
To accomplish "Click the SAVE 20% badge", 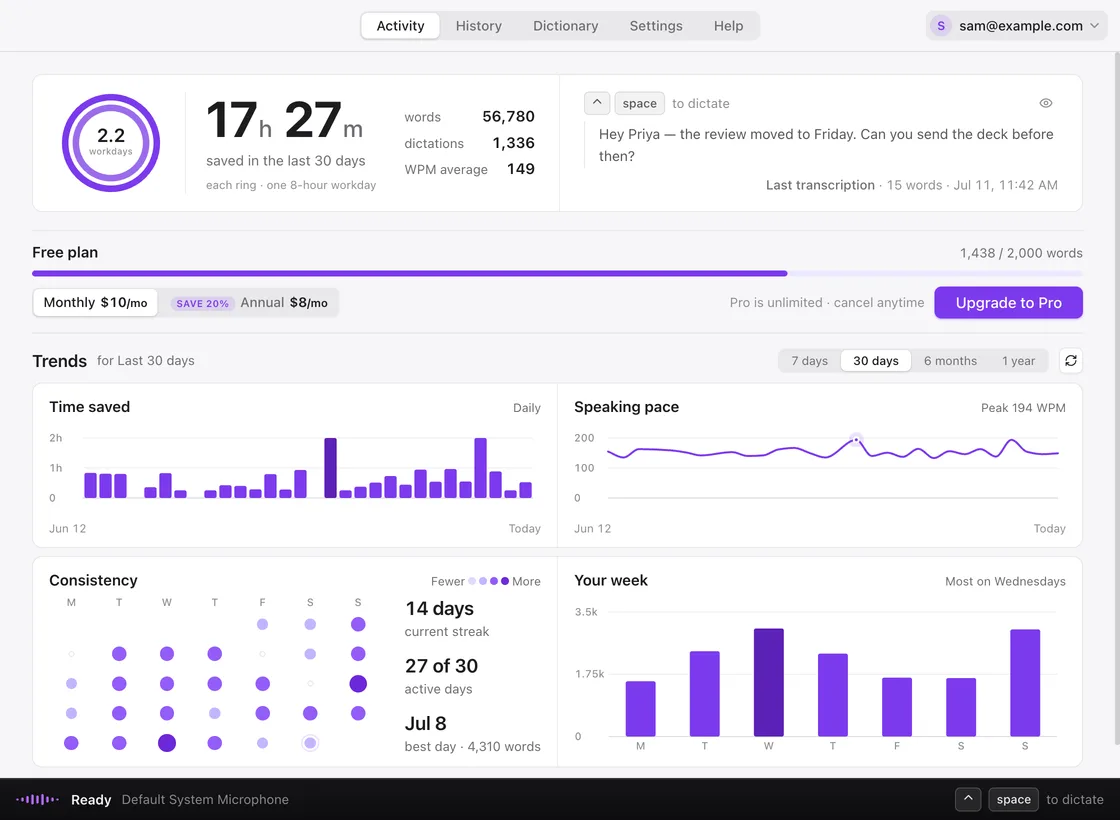I will 202,304.
